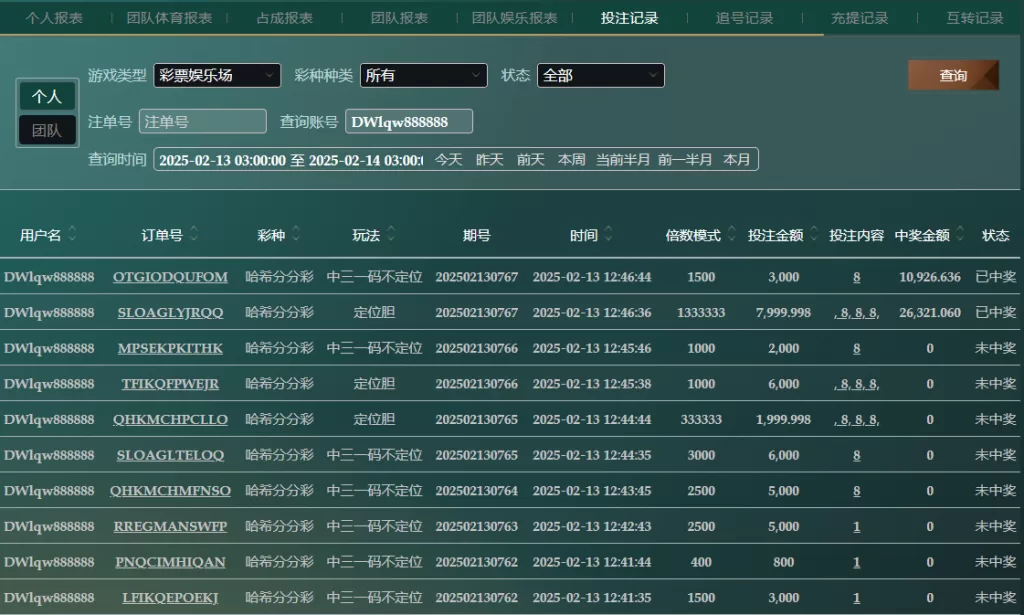Choose the 前一半月 quick date range
The width and height of the screenshot is (1024, 615).
point(685,160)
